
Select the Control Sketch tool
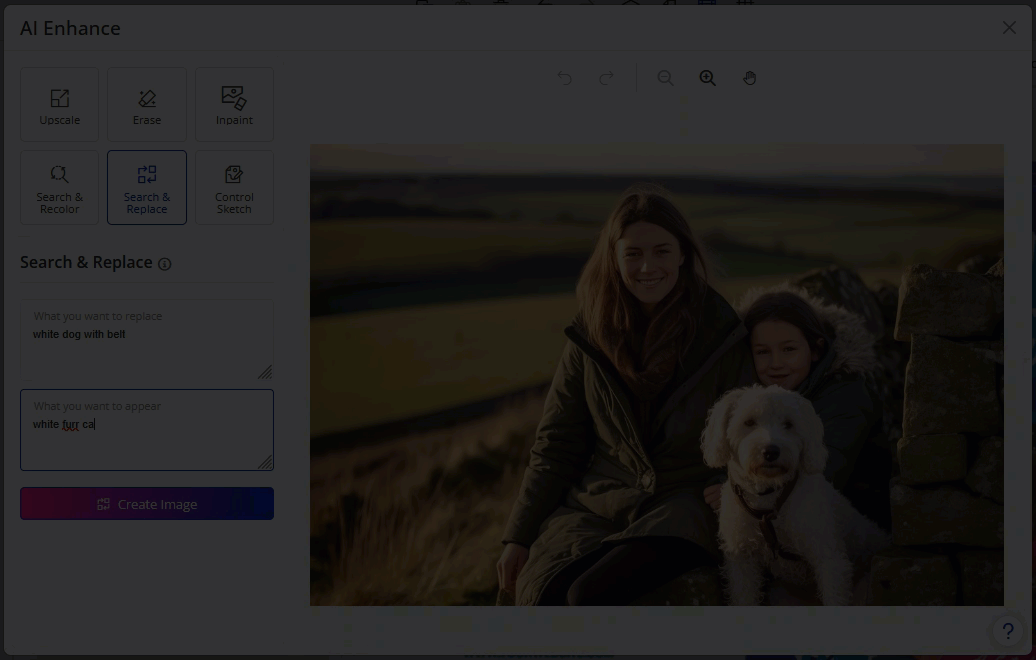pyautogui.click(x=234, y=188)
